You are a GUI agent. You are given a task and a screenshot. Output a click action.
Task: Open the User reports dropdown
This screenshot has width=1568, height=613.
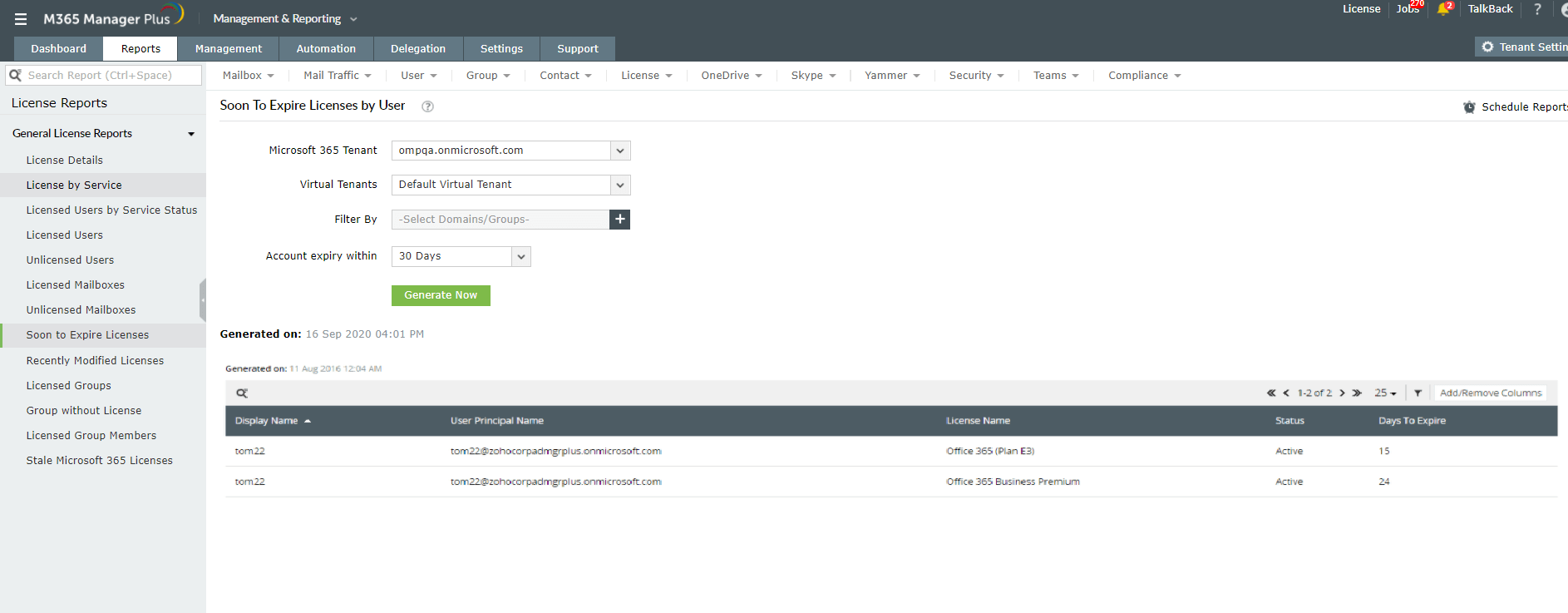(x=418, y=76)
